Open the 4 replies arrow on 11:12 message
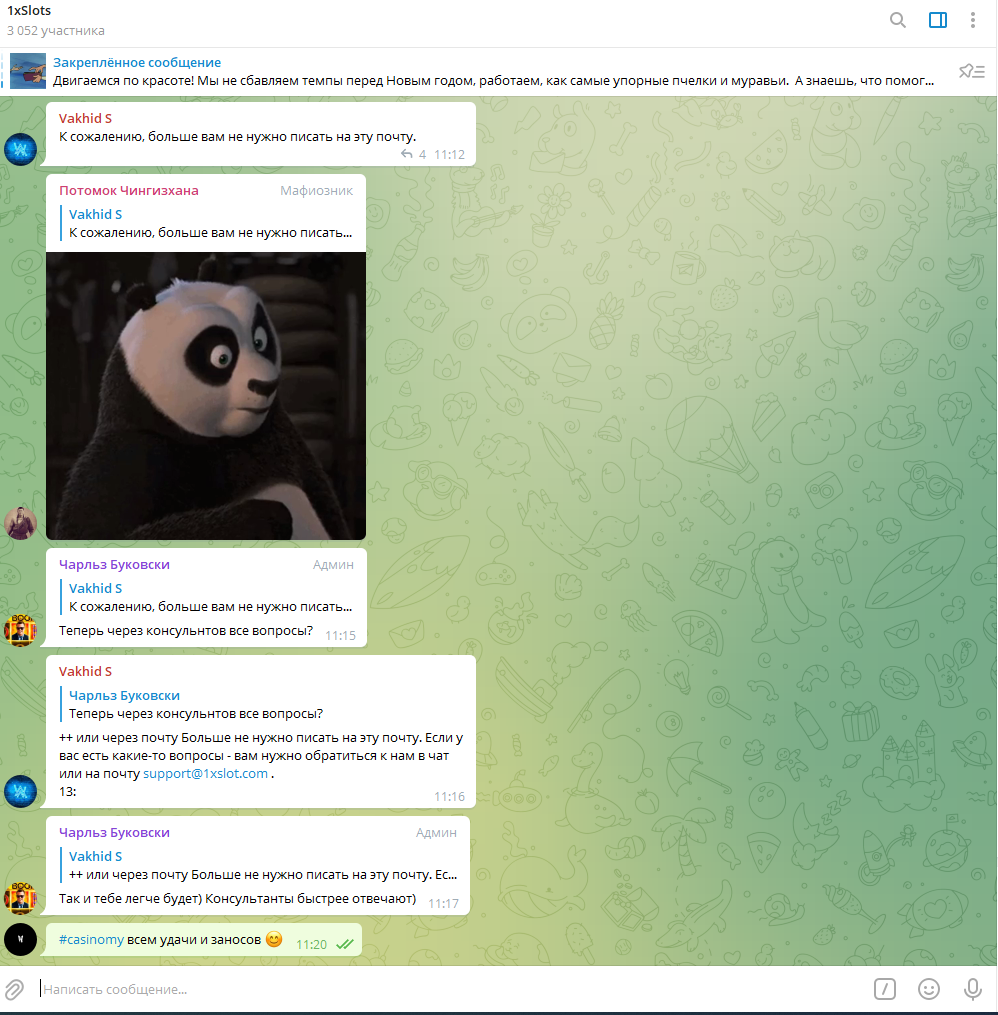998x1015 pixels. tap(413, 154)
